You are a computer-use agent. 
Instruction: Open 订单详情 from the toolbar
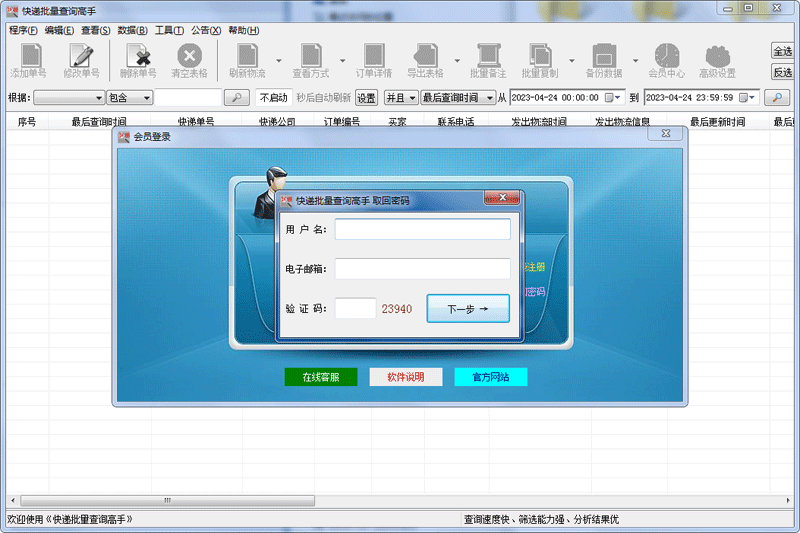[374, 61]
